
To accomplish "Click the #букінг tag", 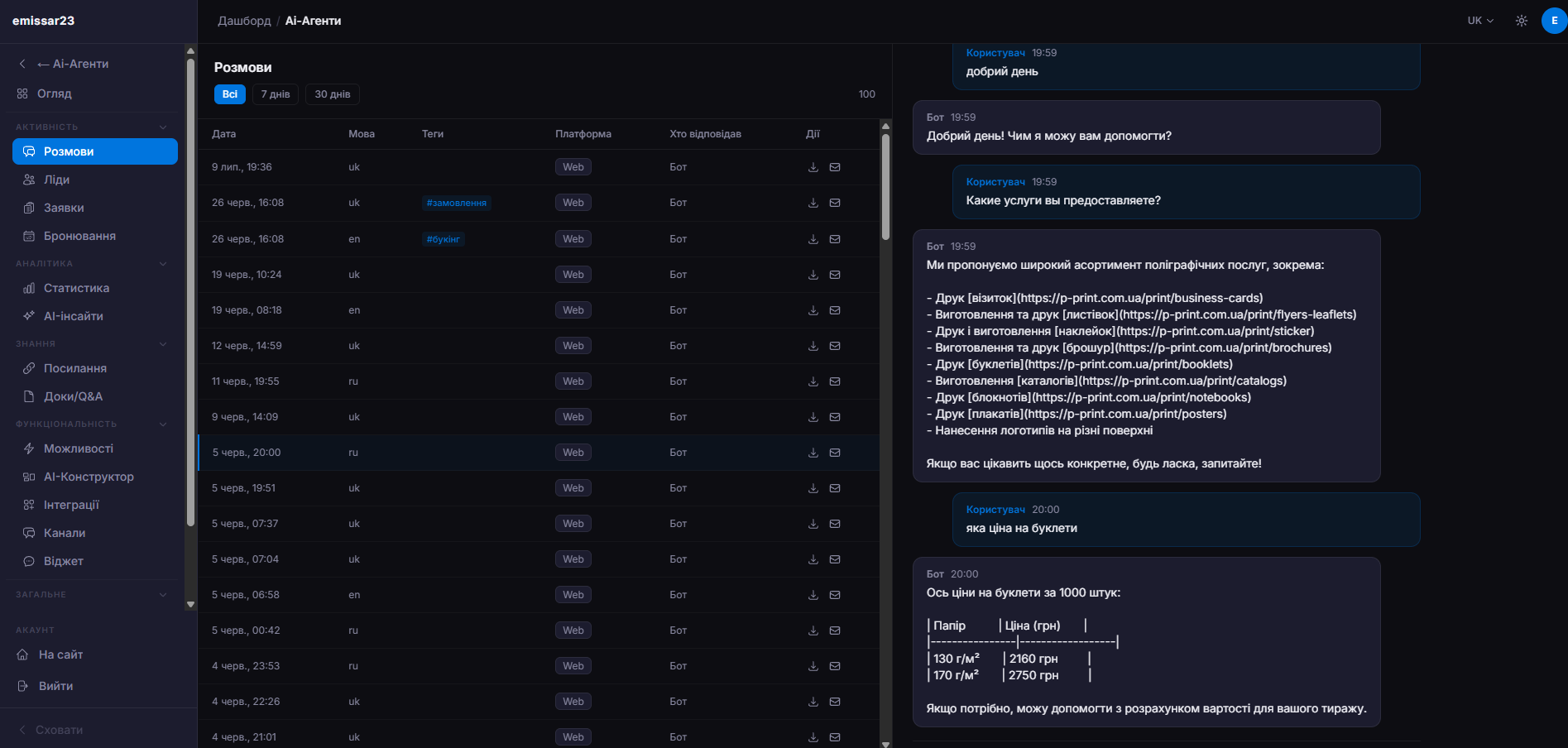I will tap(444, 239).
